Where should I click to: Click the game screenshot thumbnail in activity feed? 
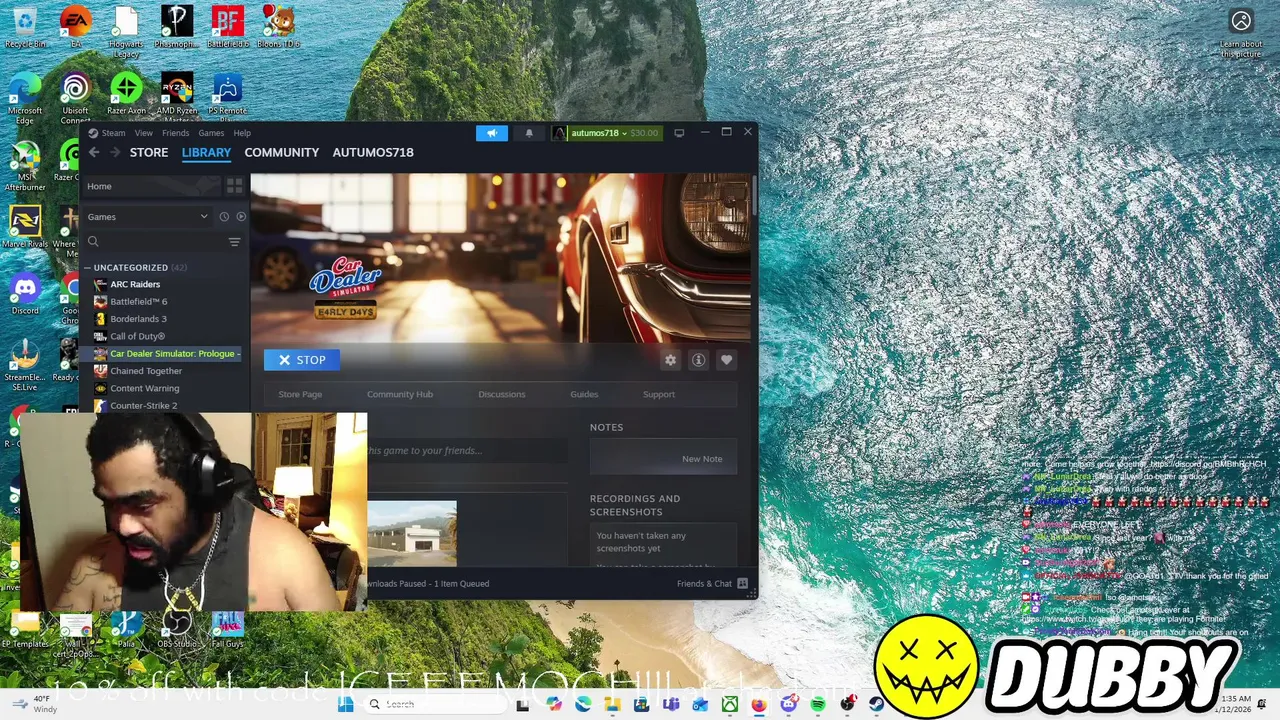click(x=412, y=534)
